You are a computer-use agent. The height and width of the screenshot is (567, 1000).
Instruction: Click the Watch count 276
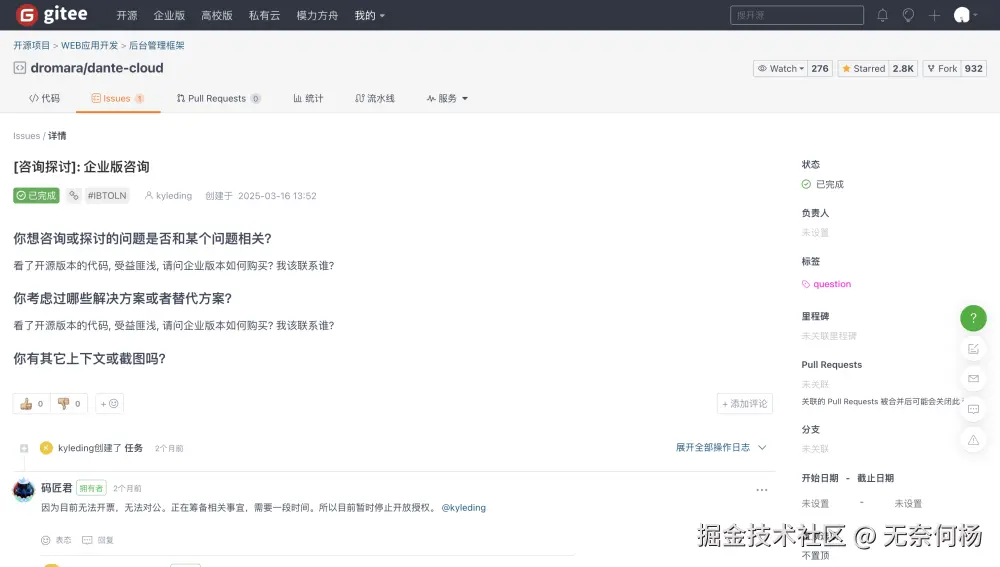820,68
